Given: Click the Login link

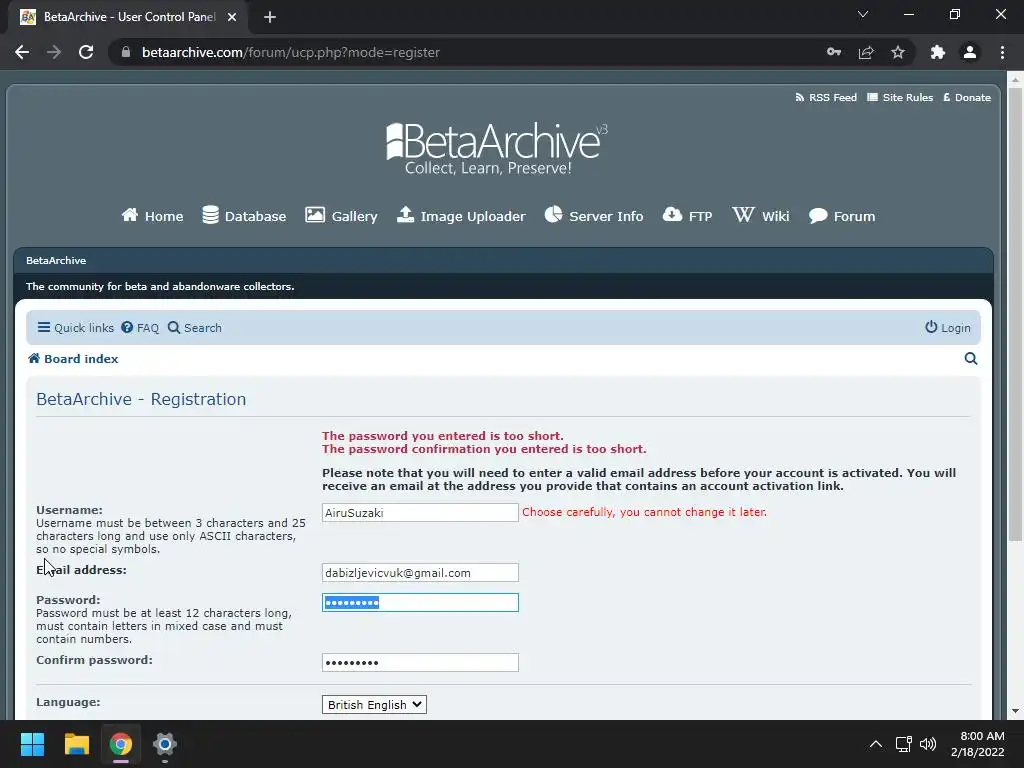Looking at the screenshot, I should [x=948, y=328].
